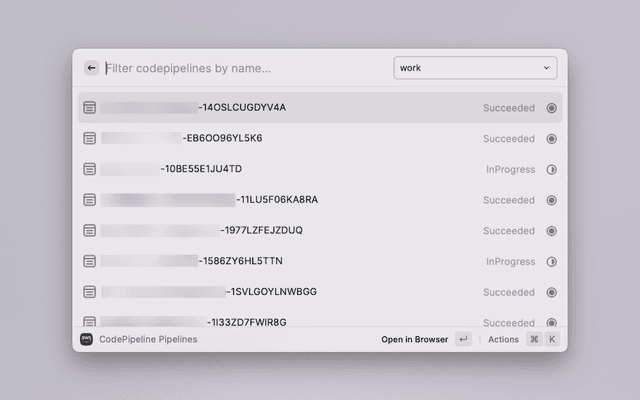Image resolution: width=640 pixels, height=400 pixels.
Task: Focus the Filter codepipelines search field
Action: click(240, 68)
